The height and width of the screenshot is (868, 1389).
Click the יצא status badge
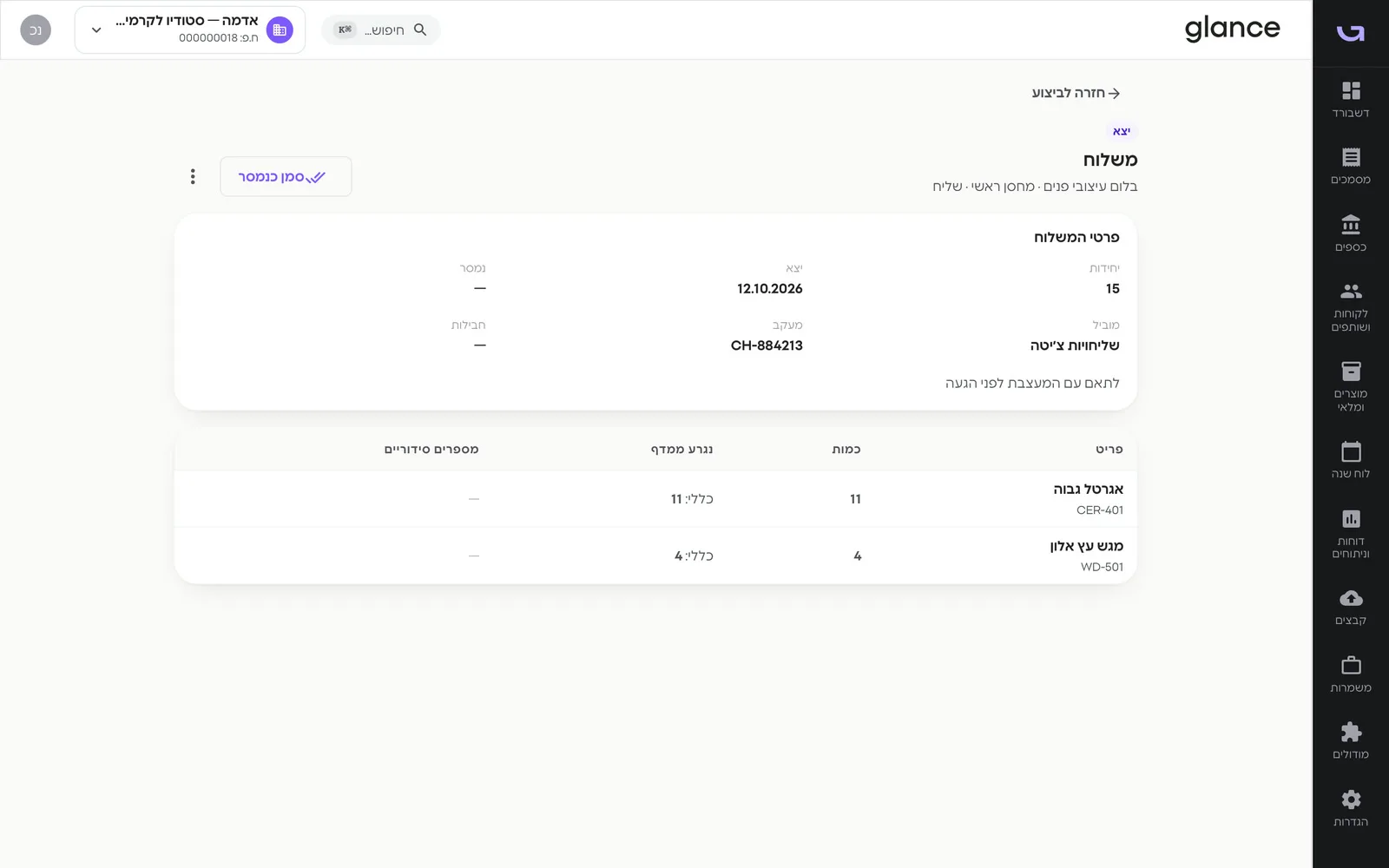(x=1122, y=131)
